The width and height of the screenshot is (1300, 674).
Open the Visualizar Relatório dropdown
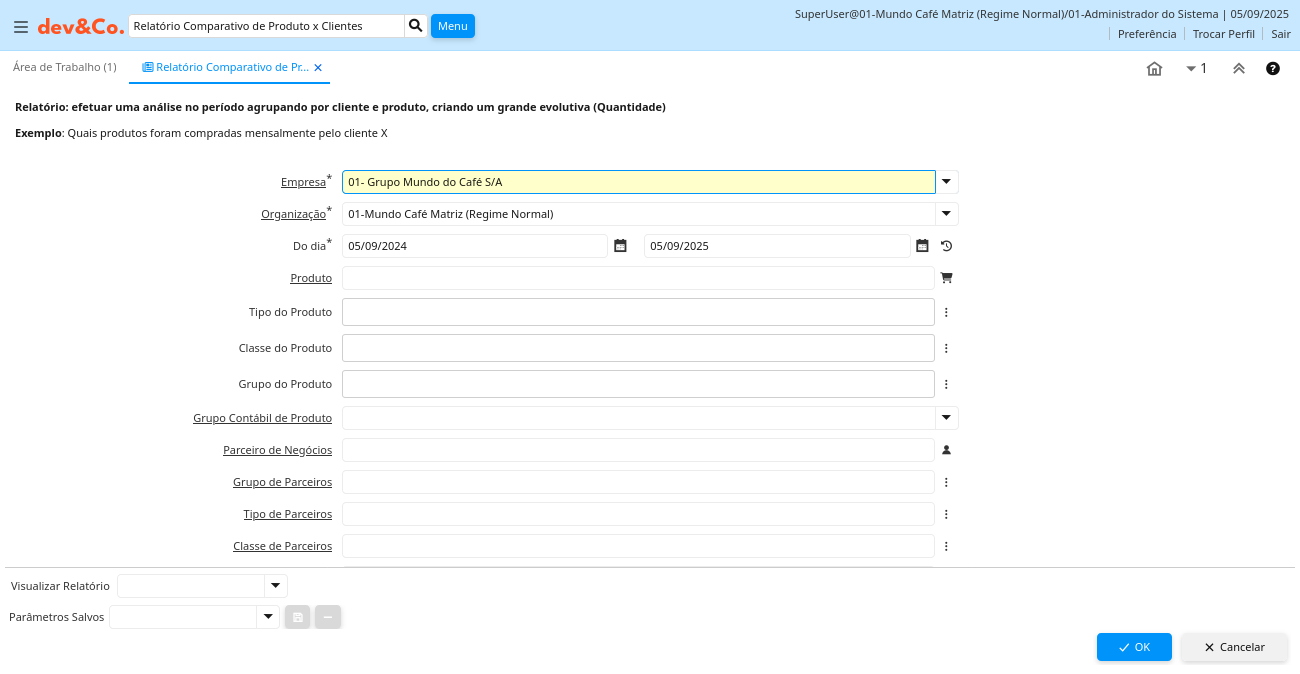275,586
